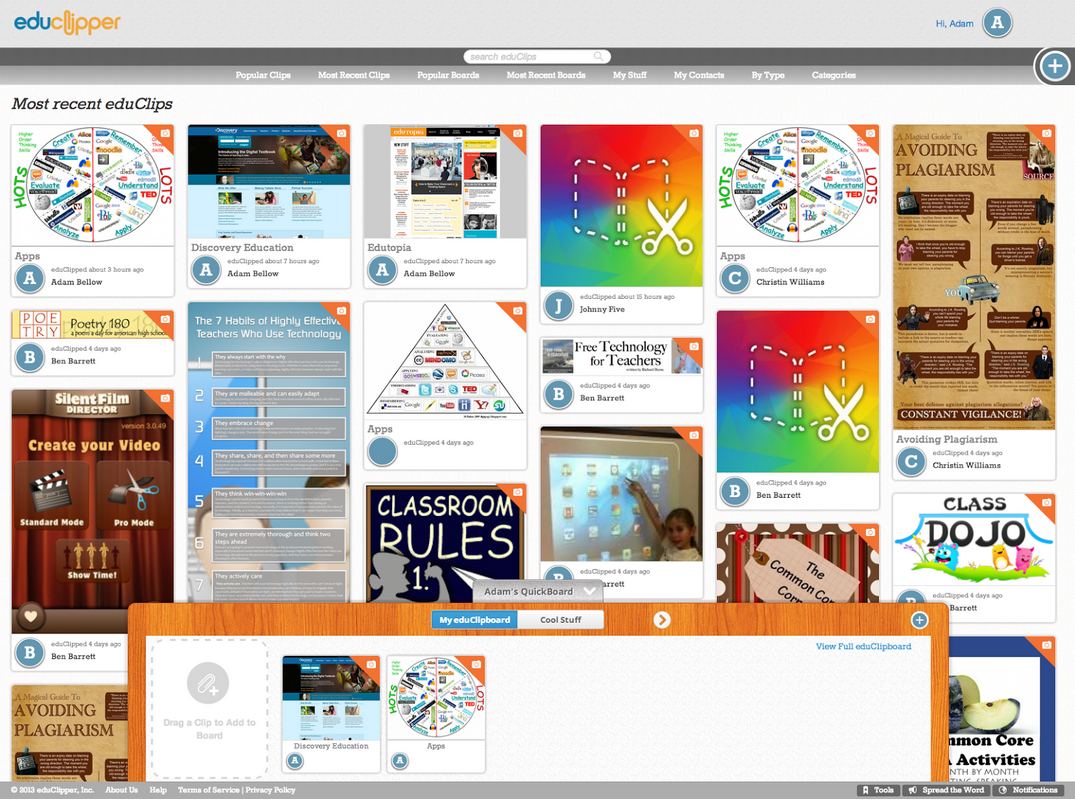This screenshot has height=800, width=1075.
Task: Click the search eduClips input field
Action: 530,57
